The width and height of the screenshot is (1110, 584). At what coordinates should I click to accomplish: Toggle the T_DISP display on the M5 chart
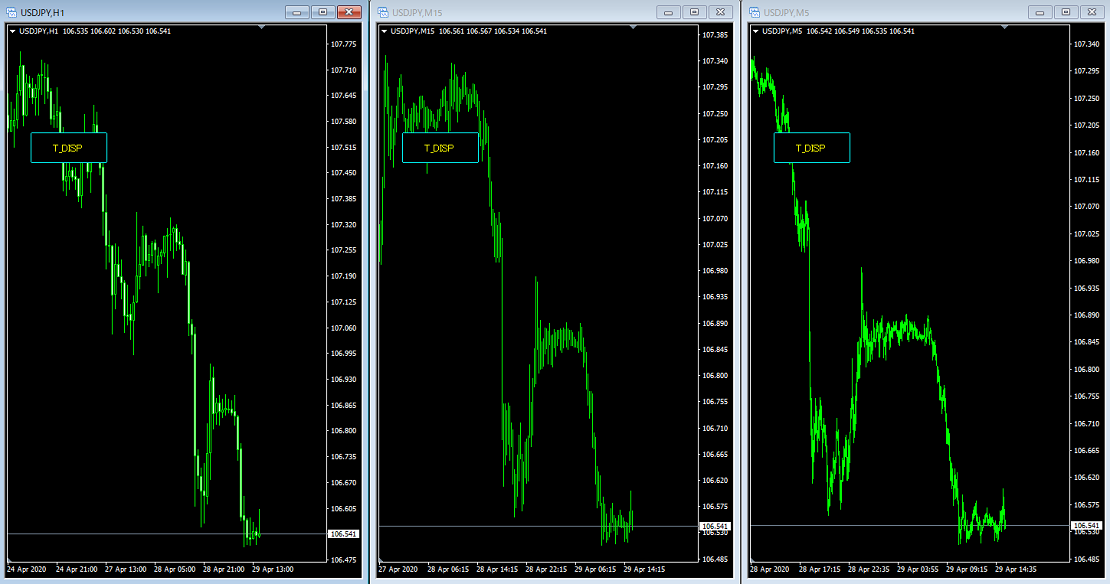click(x=811, y=147)
